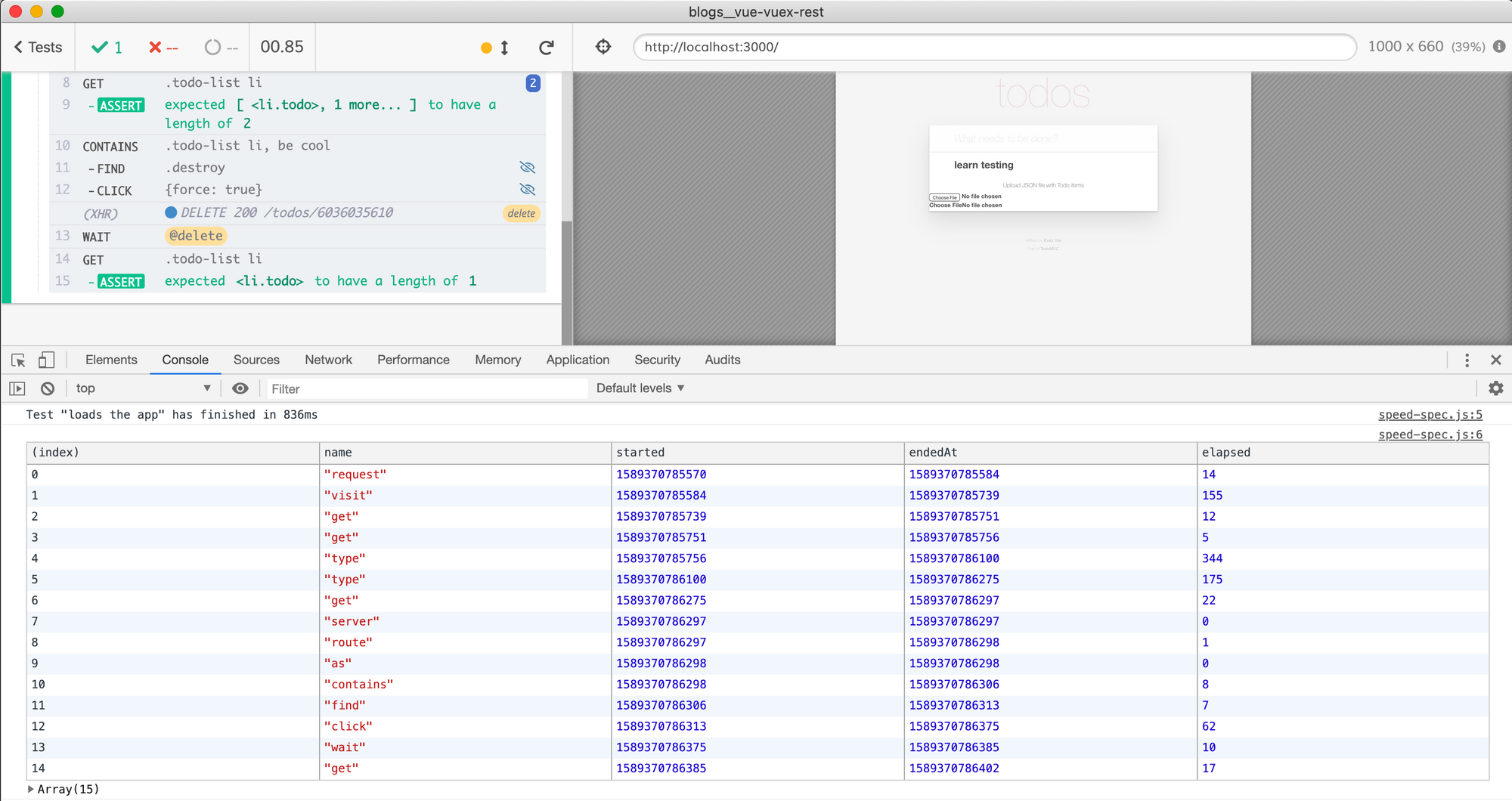This screenshot has height=801, width=1512.
Task: Open the Default levels dropdown
Action: coord(640,388)
